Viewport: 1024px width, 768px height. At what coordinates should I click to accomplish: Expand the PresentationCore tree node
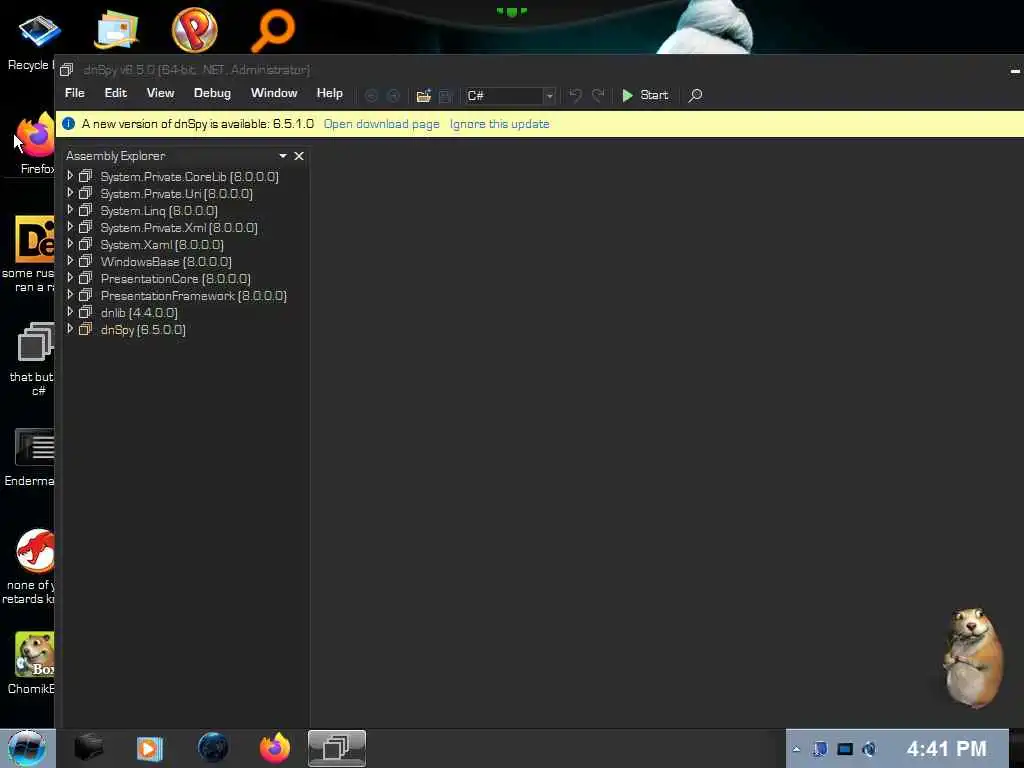point(70,278)
